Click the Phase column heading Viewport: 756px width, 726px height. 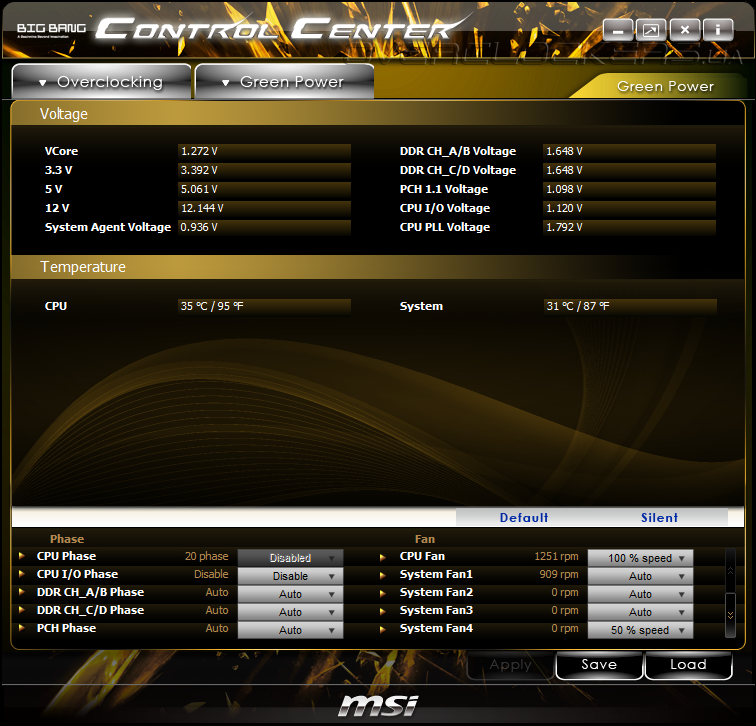pyautogui.click(x=67, y=539)
